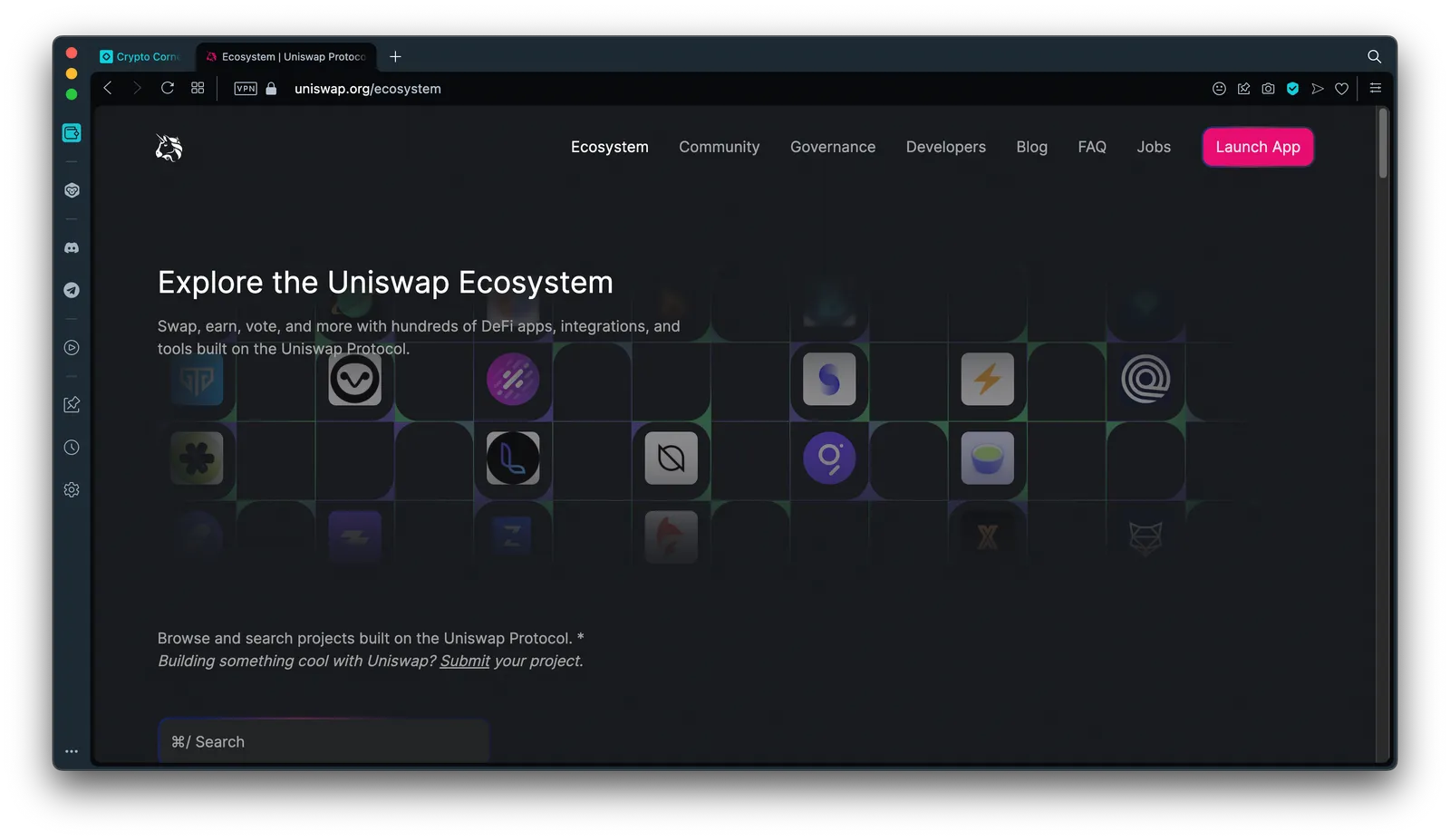Click the three-dots sidebar setup

[x=72, y=751]
